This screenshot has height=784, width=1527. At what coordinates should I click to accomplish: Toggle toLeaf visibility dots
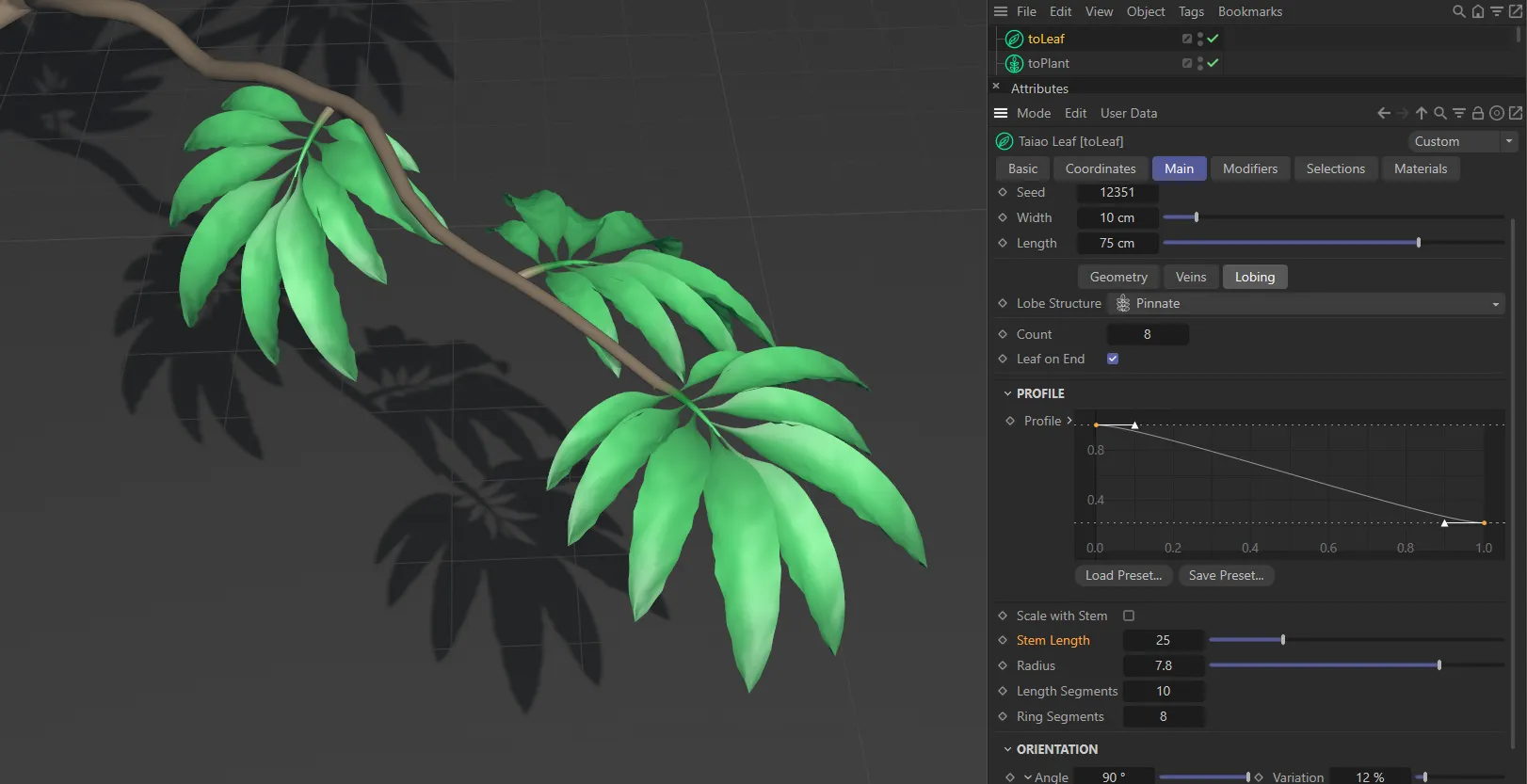click(x=1200, y=39)
